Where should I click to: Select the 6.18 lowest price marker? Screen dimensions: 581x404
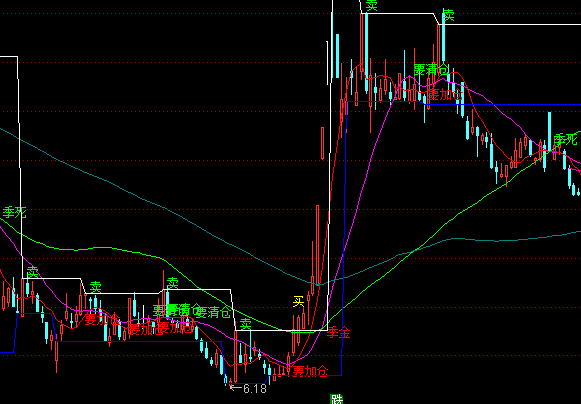(248, 388)
